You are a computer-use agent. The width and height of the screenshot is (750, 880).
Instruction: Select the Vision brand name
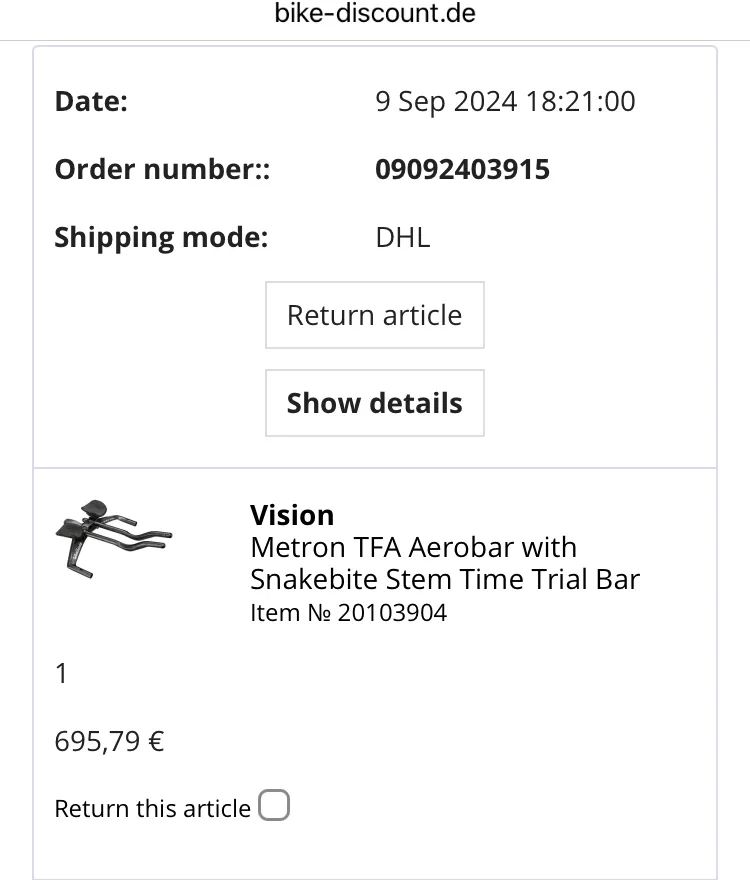click(x=292, y=515)
